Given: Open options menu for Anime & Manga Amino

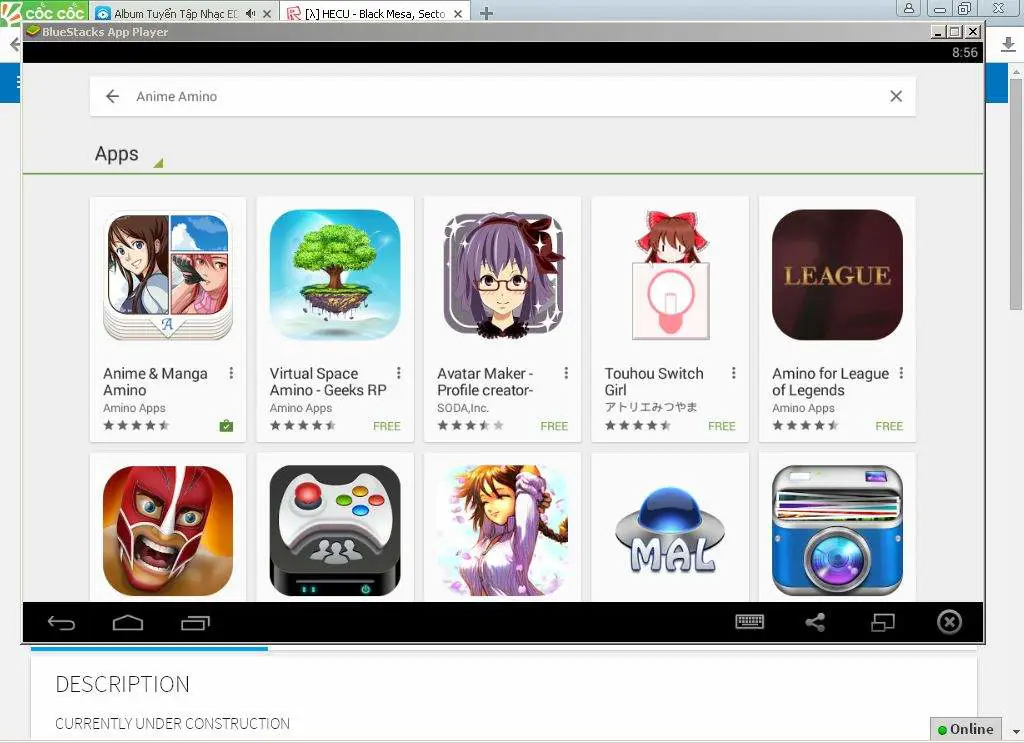Looking at the screenshot, I should click(231, 373).
